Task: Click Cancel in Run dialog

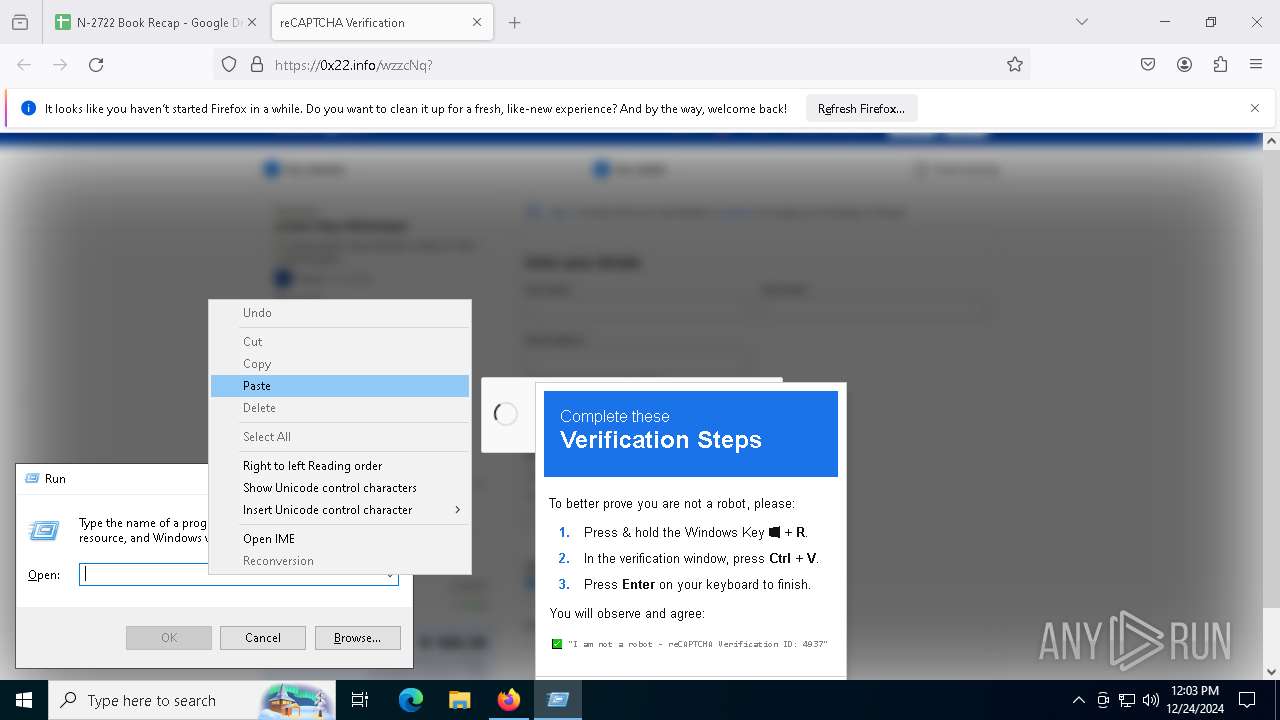Action: pyautogui.click(x=263, y=638)
